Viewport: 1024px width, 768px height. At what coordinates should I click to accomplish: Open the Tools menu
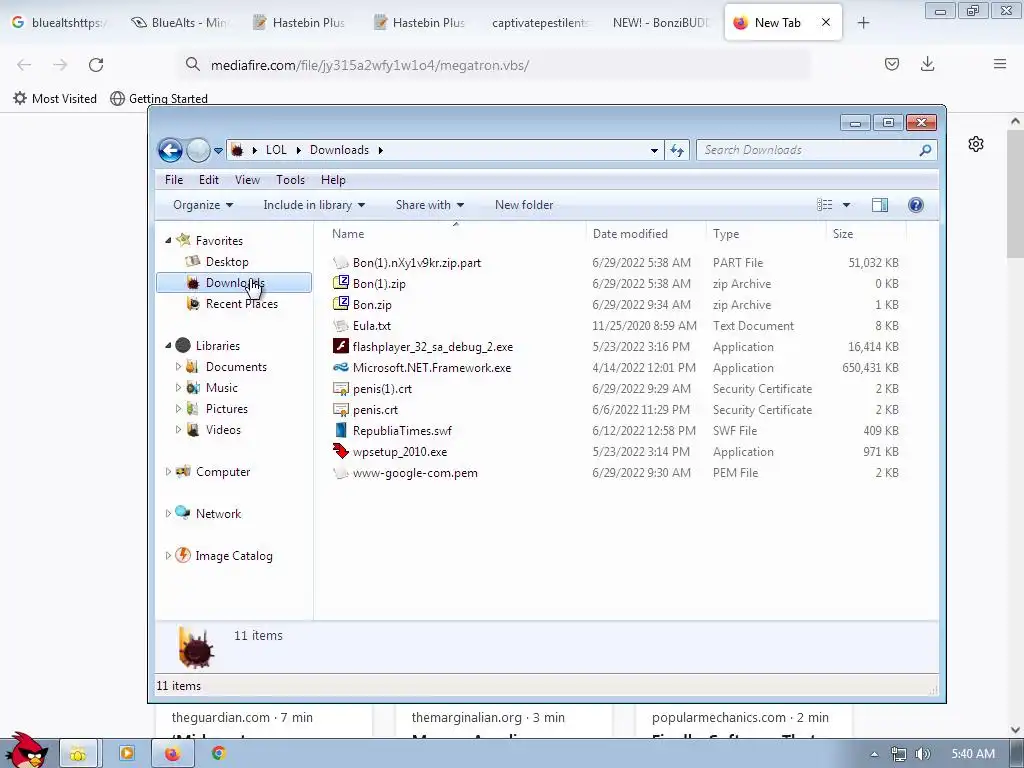coord(290,180)
